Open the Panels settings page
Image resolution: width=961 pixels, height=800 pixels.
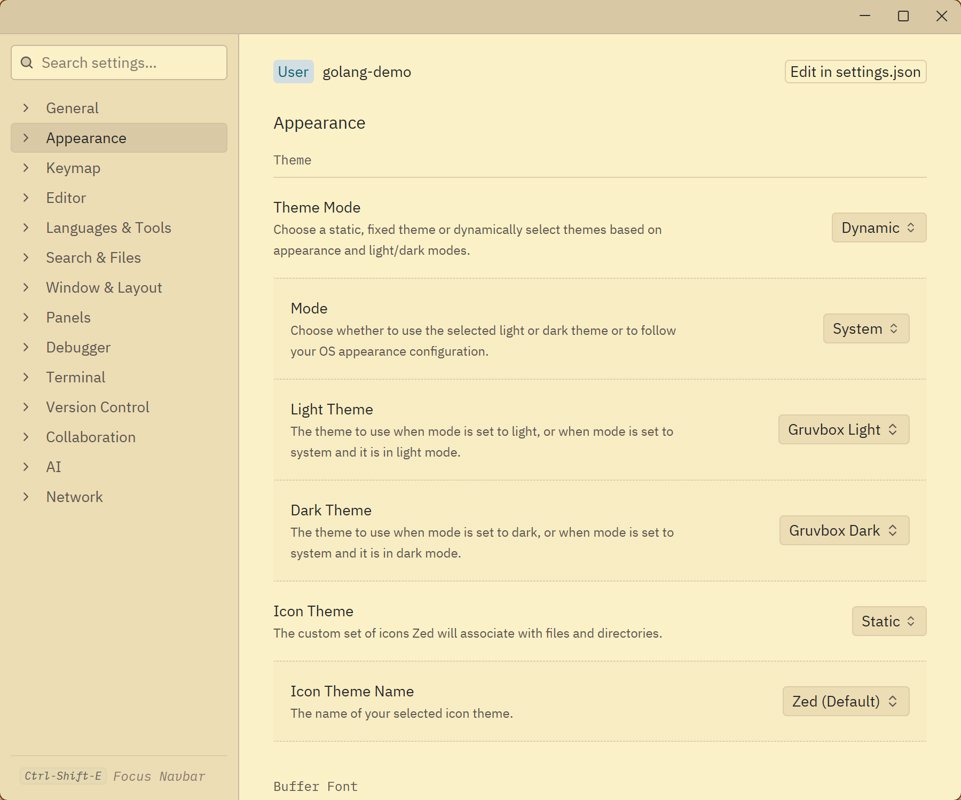(x=68, y=318)
